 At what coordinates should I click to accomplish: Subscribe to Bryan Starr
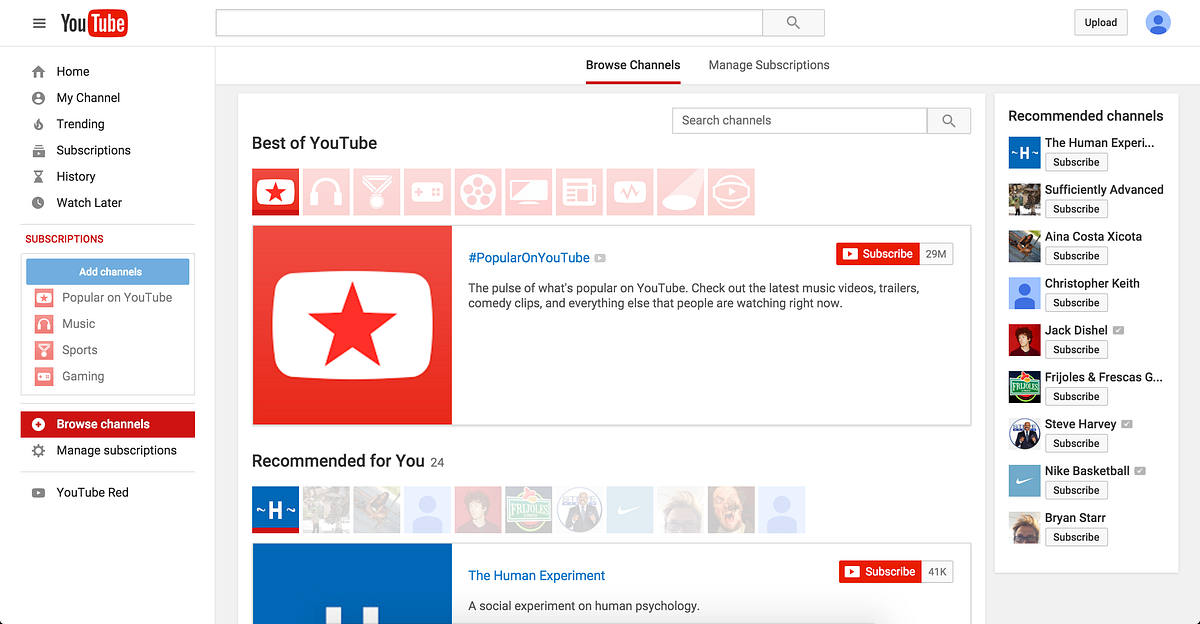pyautogui.click(x=1076, y=537)
